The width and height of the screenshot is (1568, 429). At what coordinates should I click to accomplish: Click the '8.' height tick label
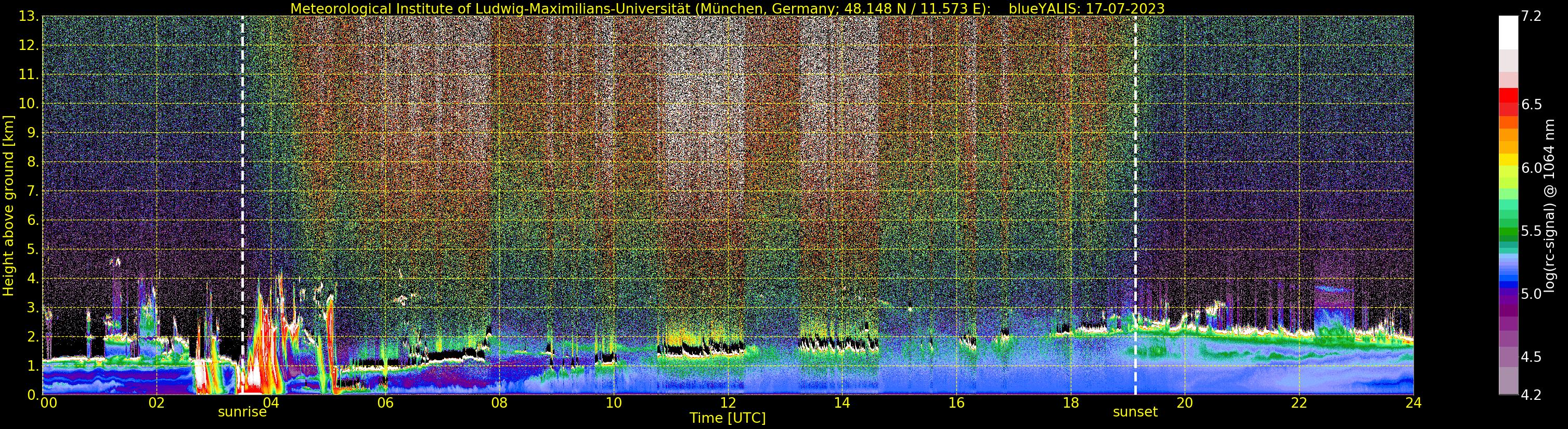pyautogui.click(x=33, y=162)
